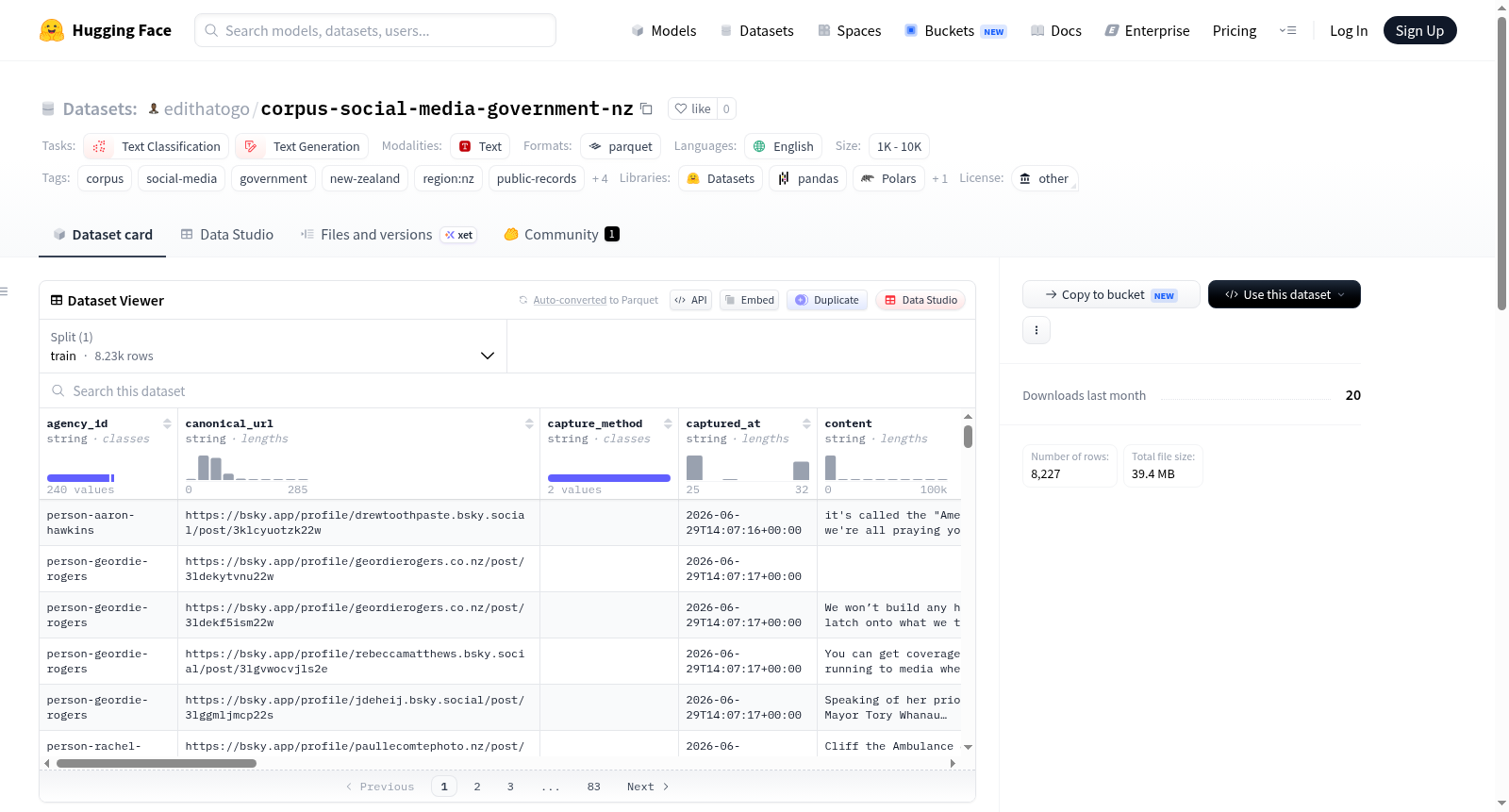The height and width of the screenshot is (812, 1509).
Task: Click the pandas library tag
Action: pos(807,178)
